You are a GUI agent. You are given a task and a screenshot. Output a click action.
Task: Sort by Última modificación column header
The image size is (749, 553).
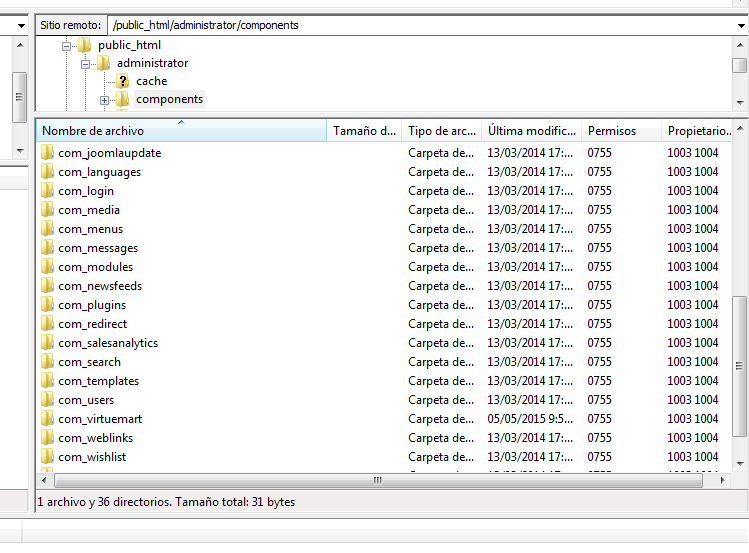(531, 130)
